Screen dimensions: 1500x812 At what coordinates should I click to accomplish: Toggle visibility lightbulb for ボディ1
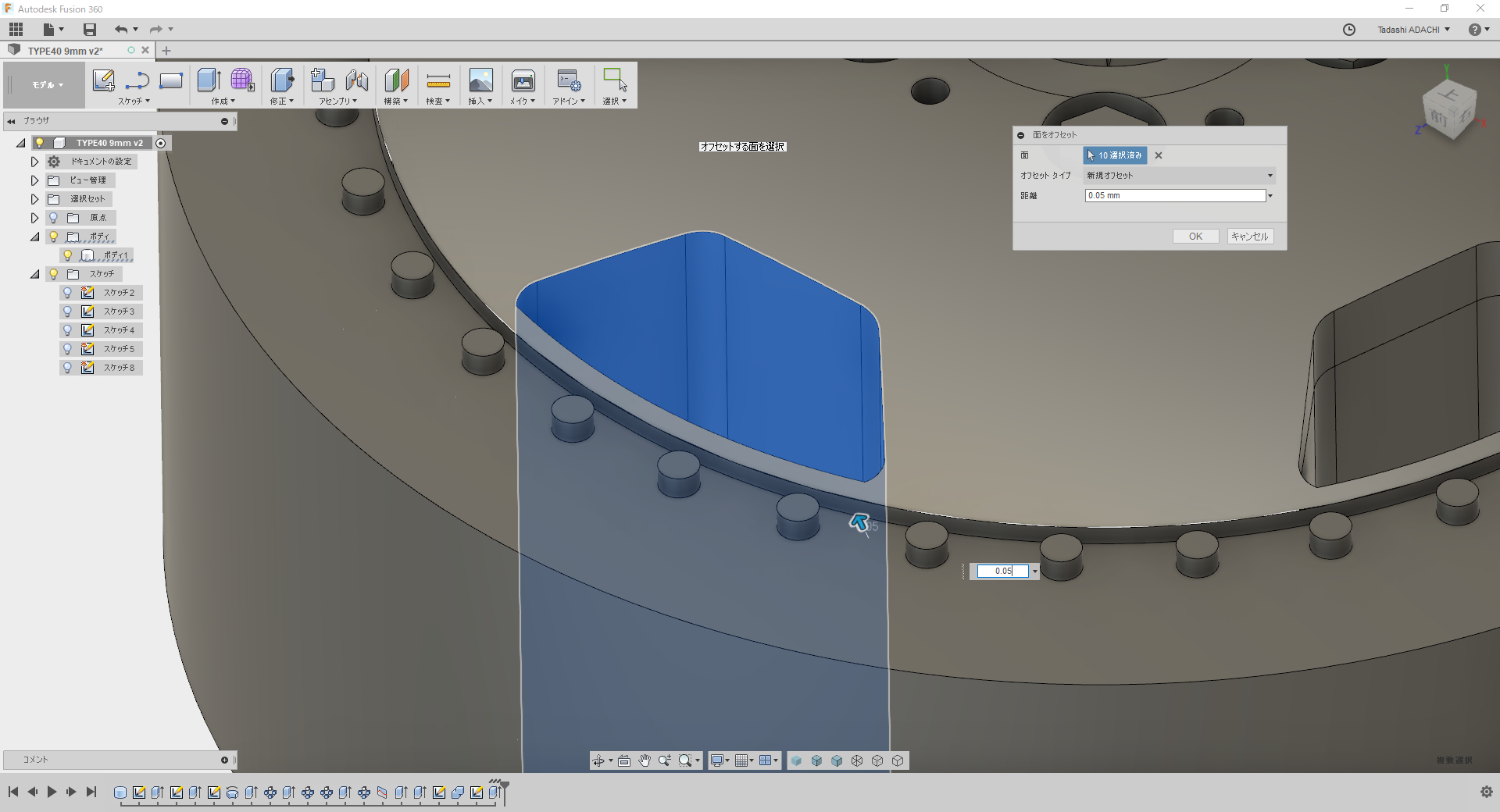coord(68,255)
